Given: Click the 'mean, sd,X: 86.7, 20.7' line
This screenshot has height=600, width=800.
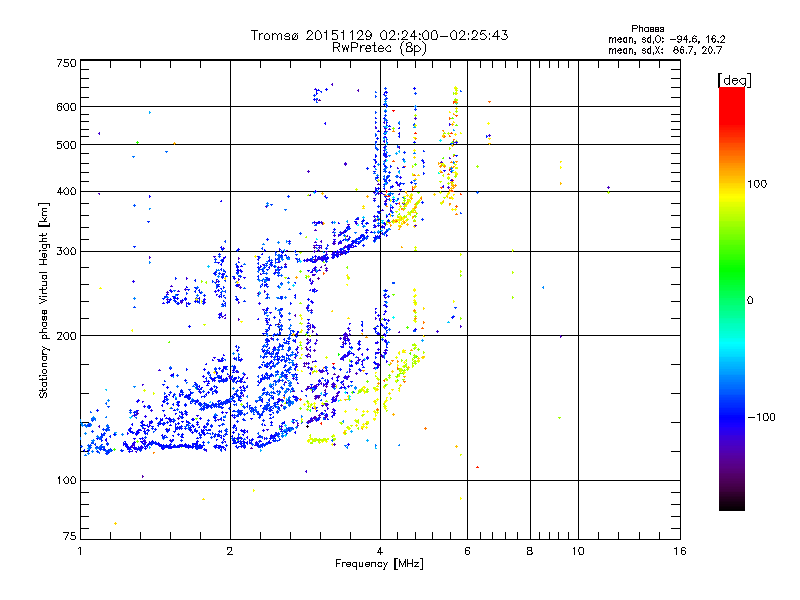Looking at the screenshot, I should (x=665, y=50).
